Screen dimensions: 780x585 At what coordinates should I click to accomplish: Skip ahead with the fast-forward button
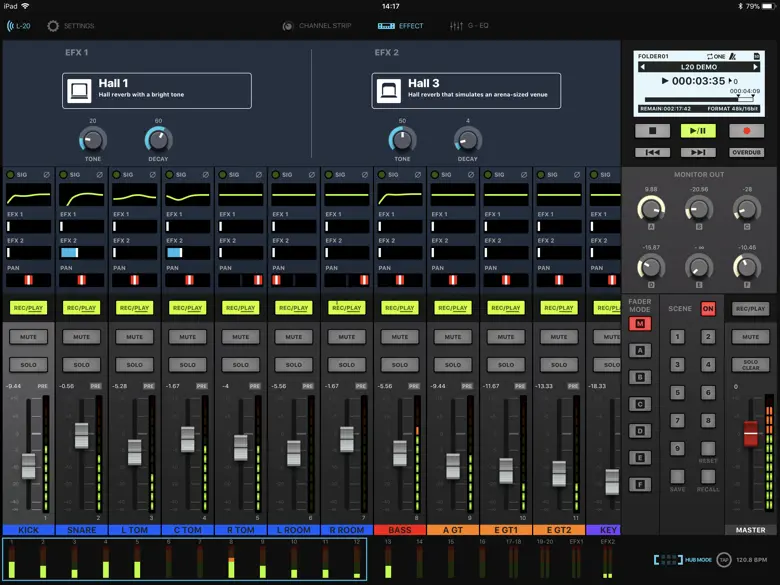tap(698, 152)
